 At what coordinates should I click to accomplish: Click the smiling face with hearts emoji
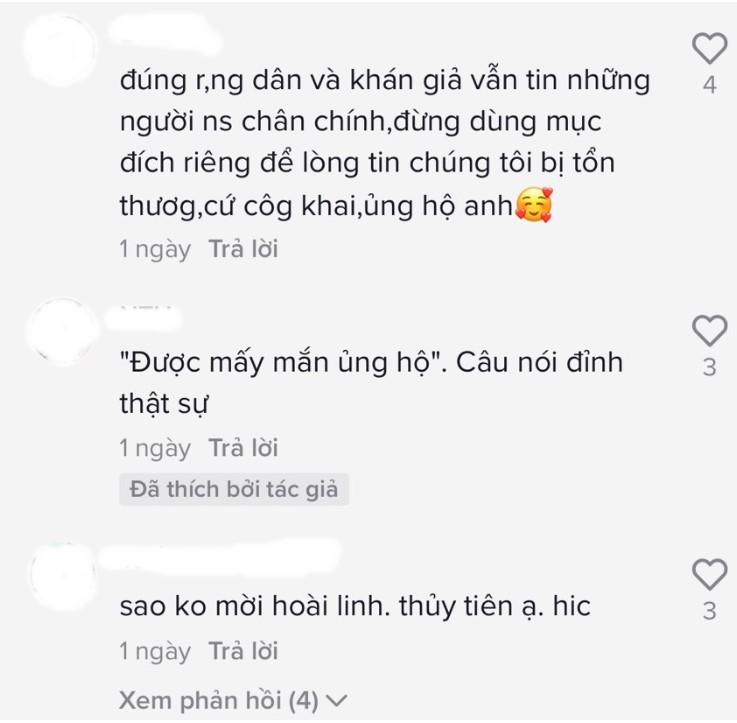(534, 205)
